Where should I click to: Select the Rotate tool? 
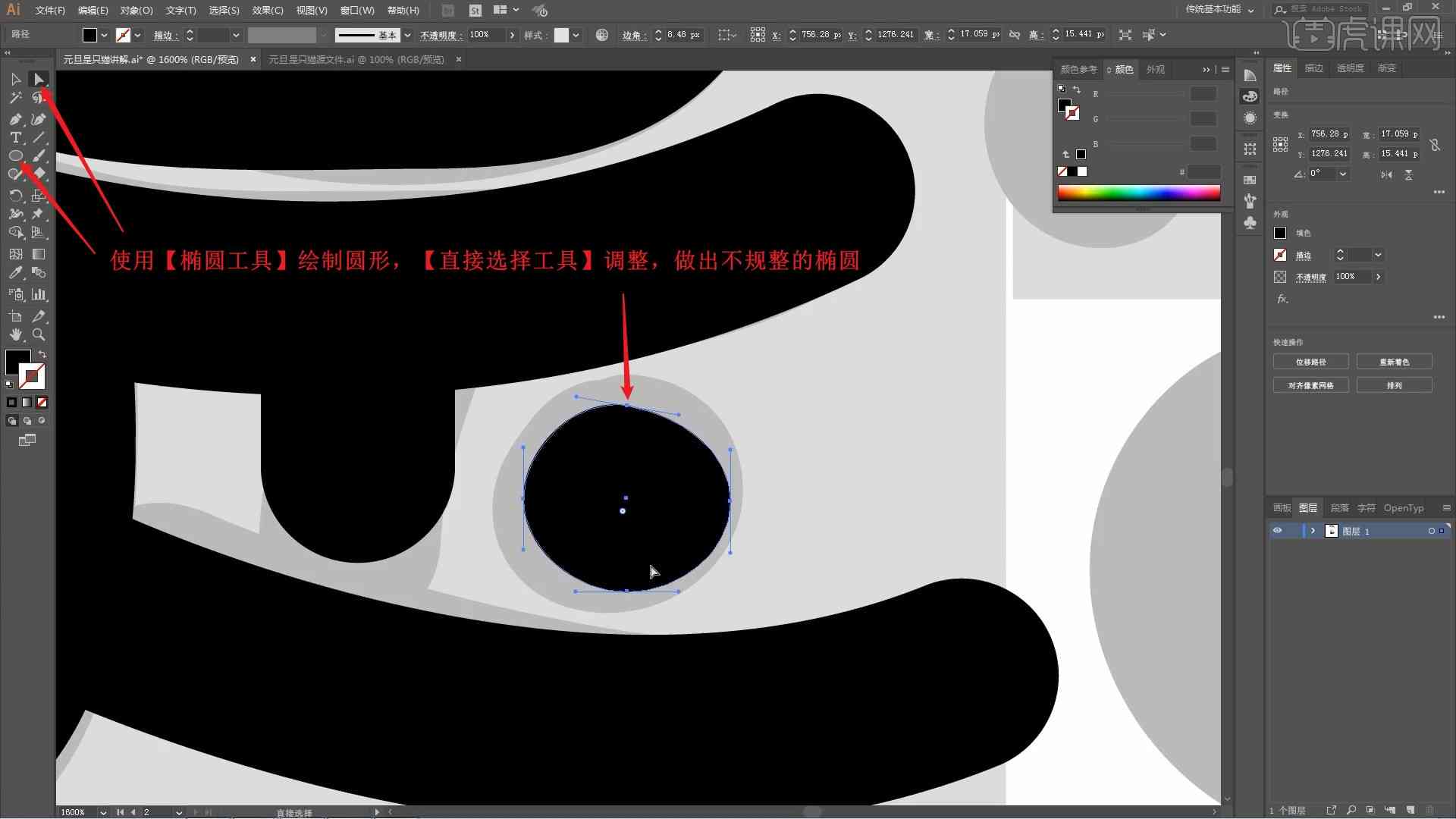(15, 195)
